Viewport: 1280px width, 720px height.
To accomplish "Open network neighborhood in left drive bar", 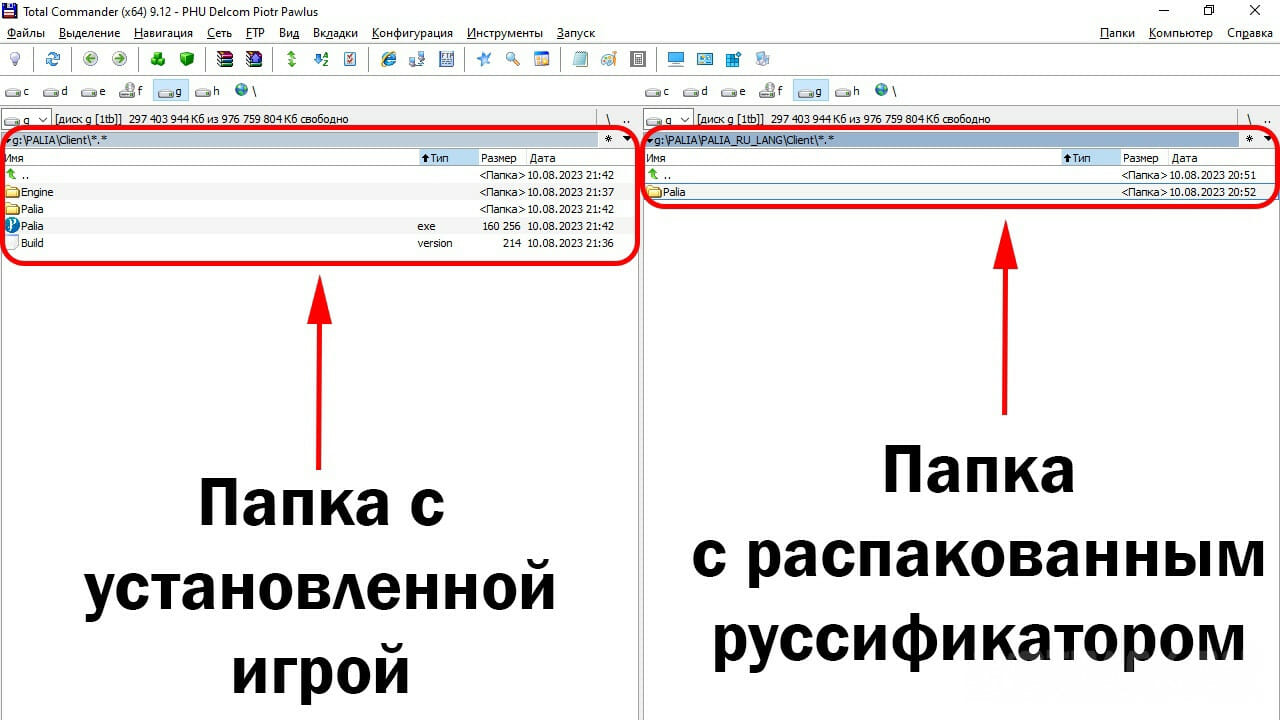I will 245,91.
